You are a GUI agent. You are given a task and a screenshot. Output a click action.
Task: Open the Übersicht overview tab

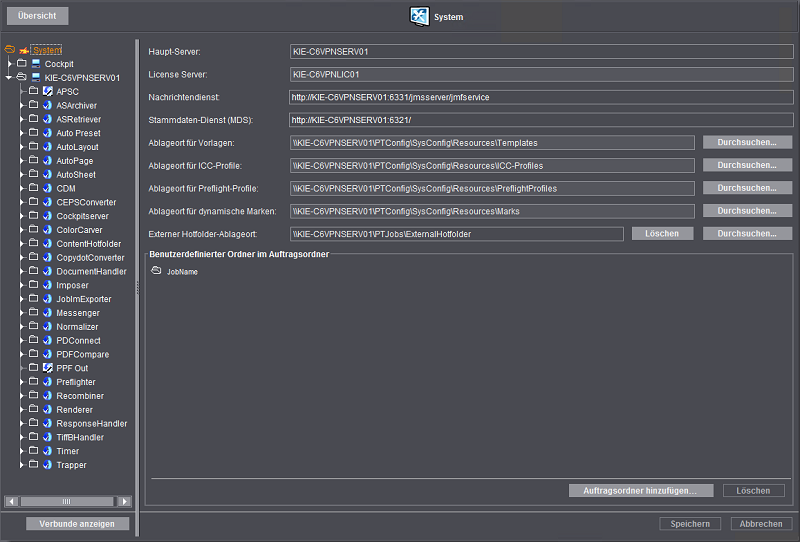point(37,17)
